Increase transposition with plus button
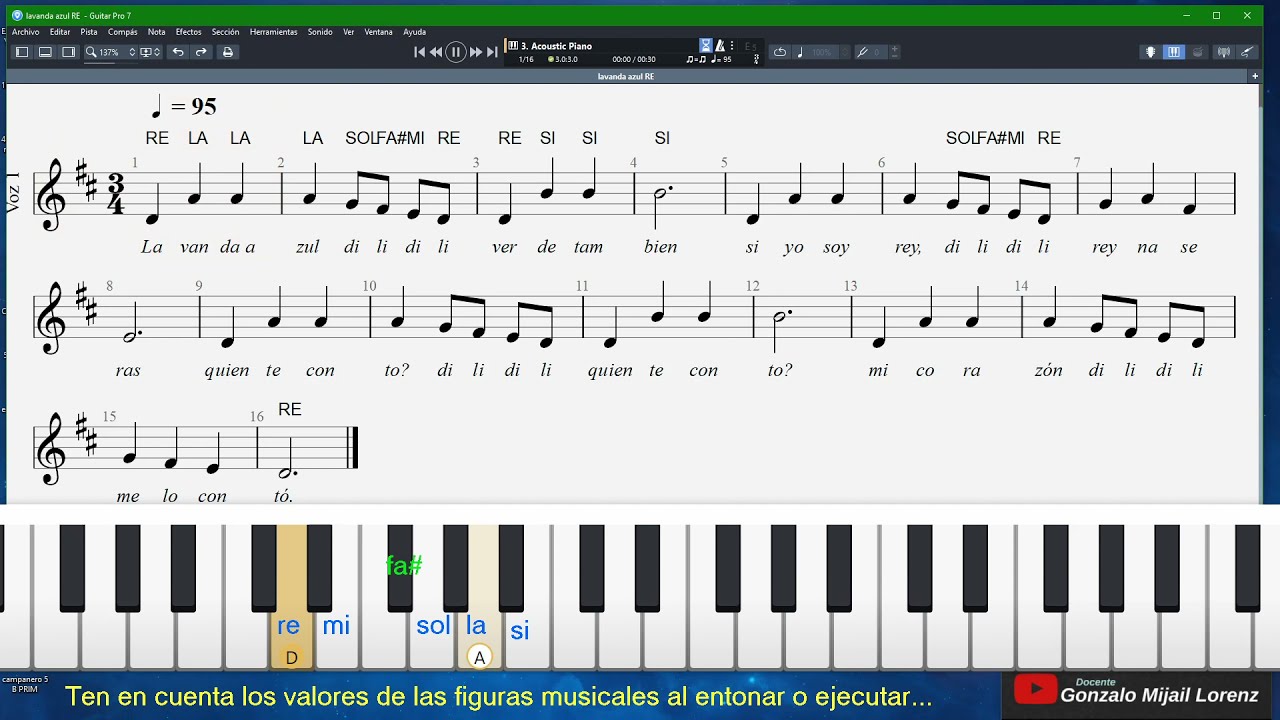Image resolution: width=1280 pixels, height=720 pixels. pos(894,49)
